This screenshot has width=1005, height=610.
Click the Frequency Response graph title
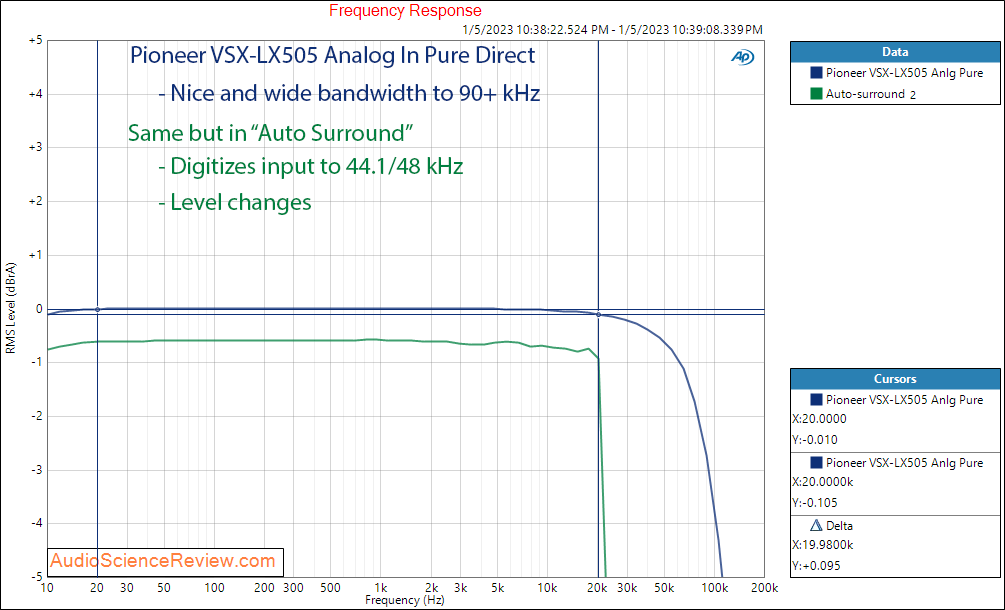[405, 10]
